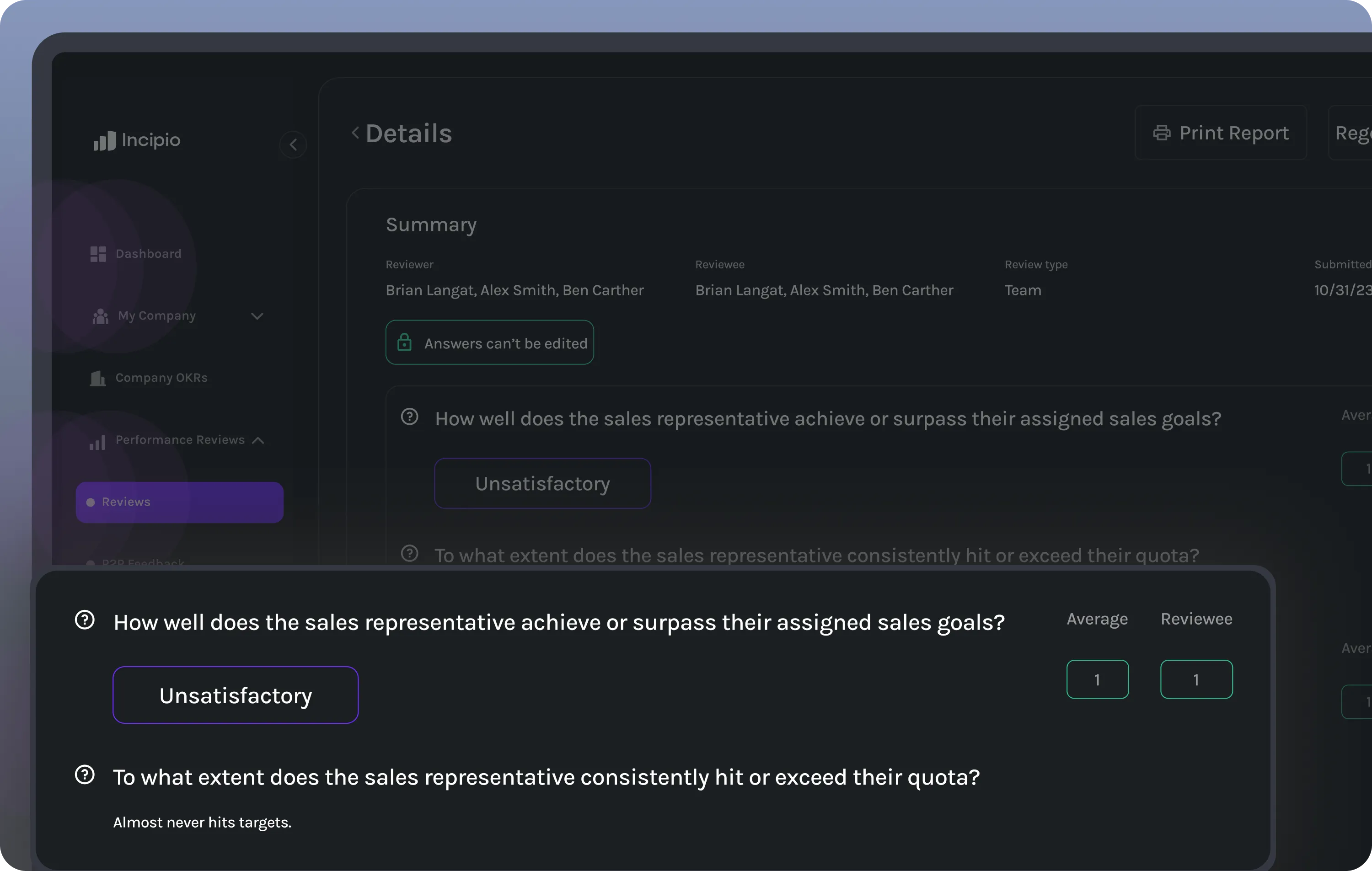This screenshot has width=1372, height=871.
Task: Select the Reviews menu item
Action: click(x=179, y=502)
